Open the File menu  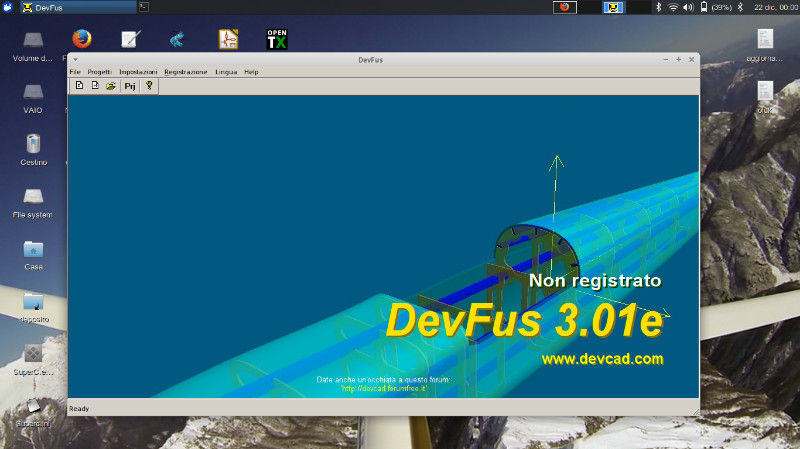74,72
